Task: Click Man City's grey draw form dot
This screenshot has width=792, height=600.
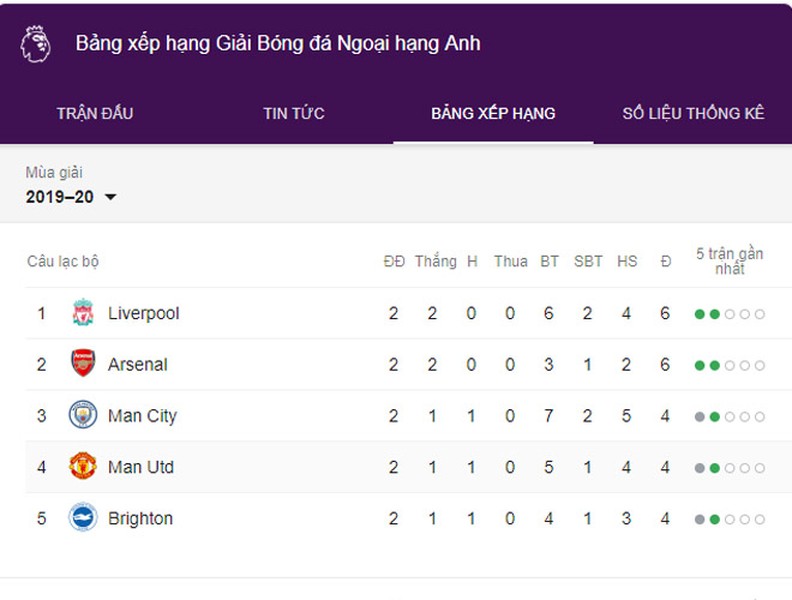Action: point(700,417)
